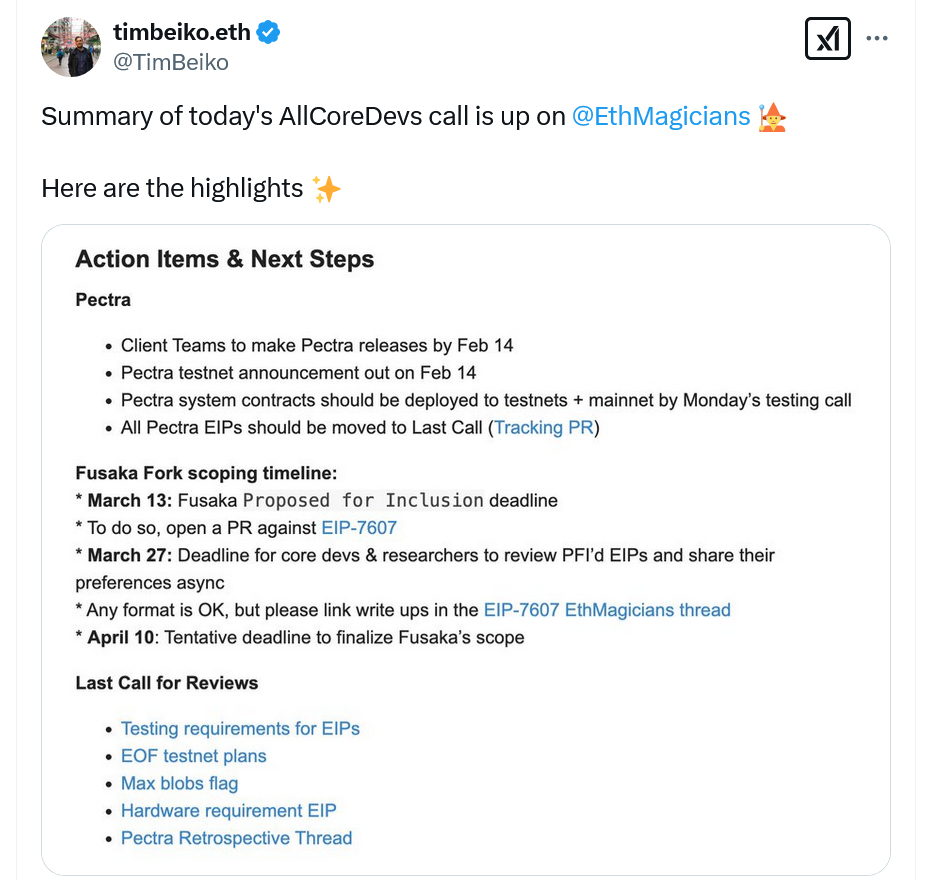Click the EIP-7607 link after PR against

pyautogui.click(x=359, y=527)
